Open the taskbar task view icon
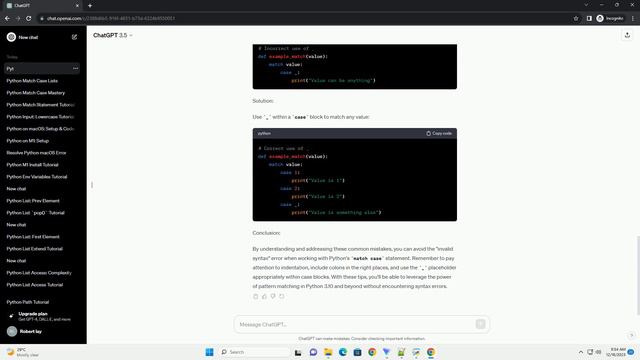Image resolution: width=640 pixels, height=360 pixels. (298, 352)
